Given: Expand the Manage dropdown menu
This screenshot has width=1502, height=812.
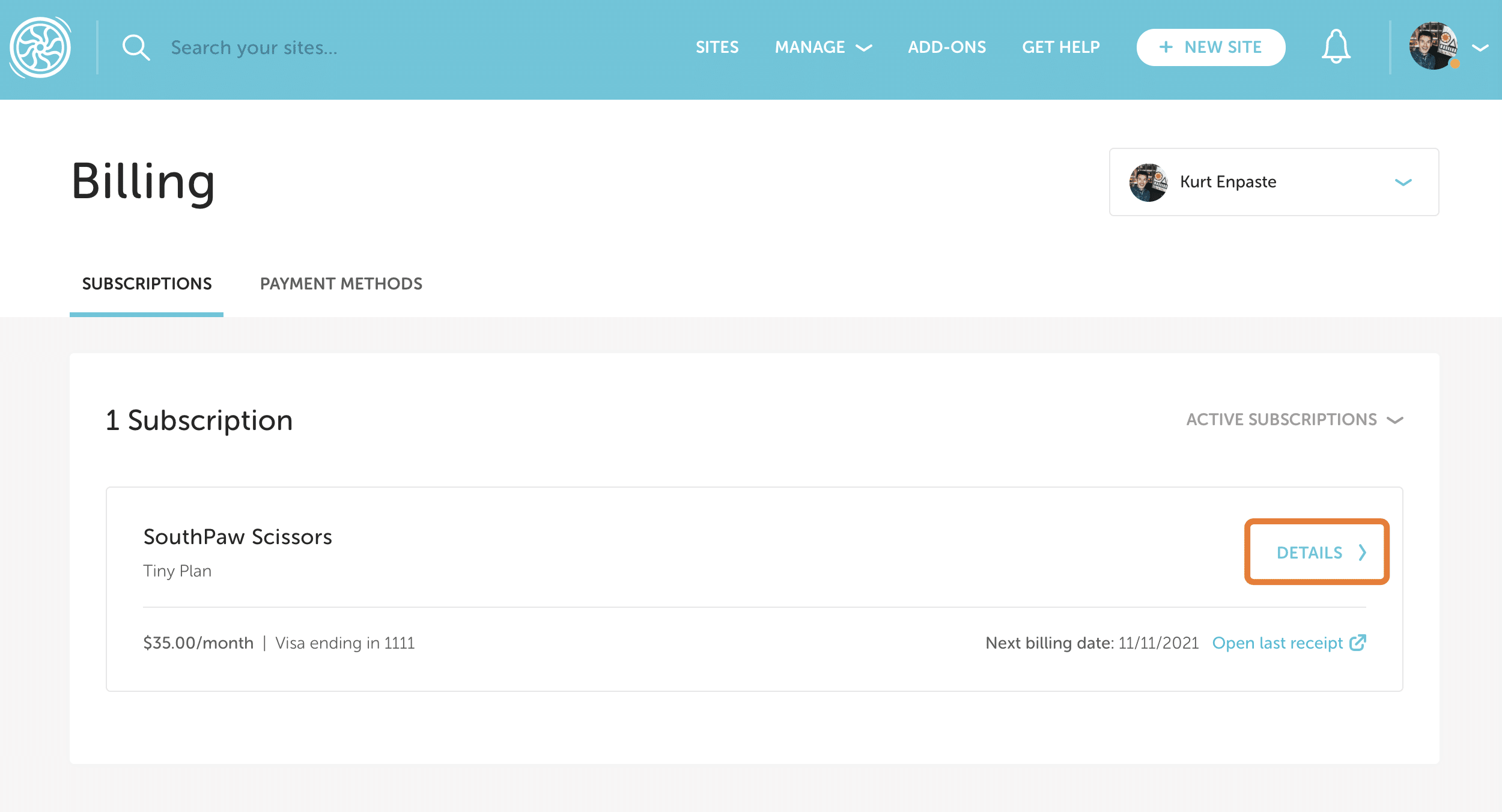Looking at the screenshot, I should [822, 47].
